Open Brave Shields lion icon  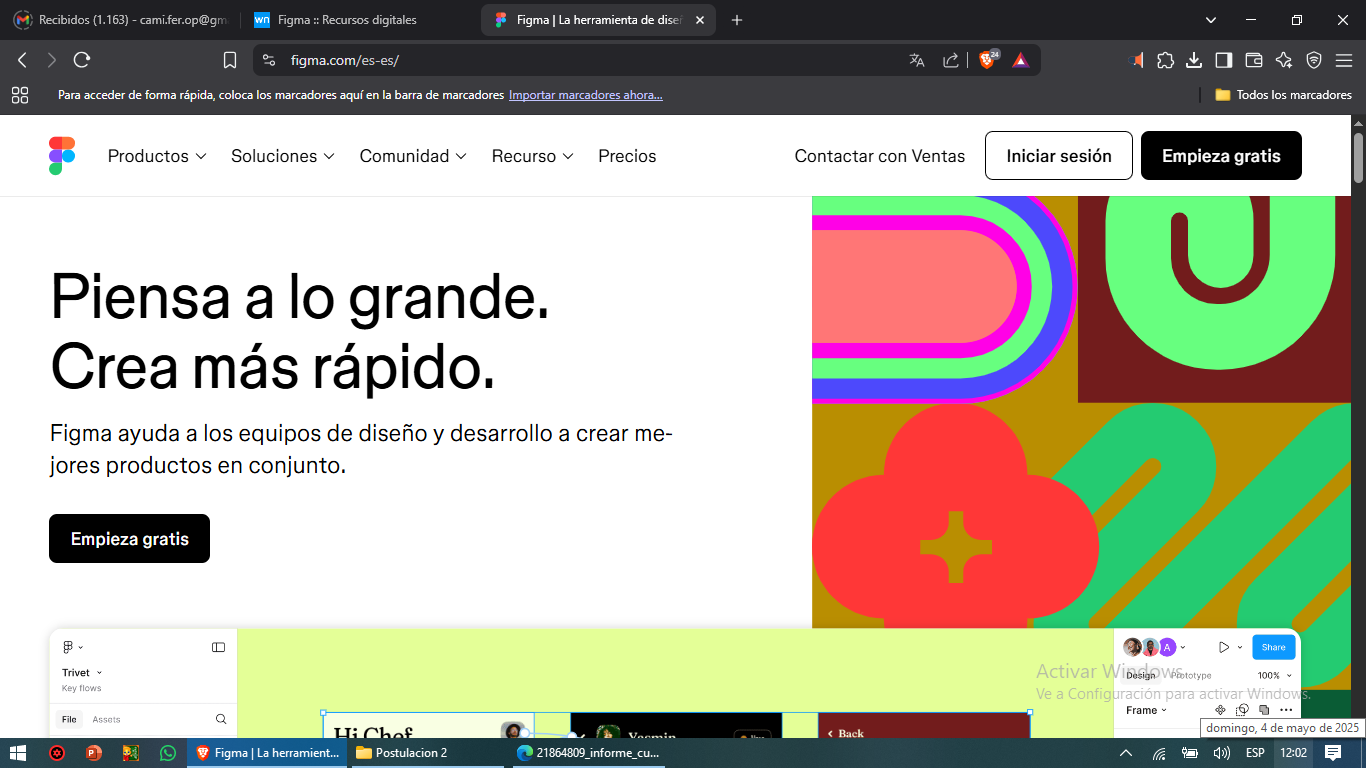click(x=988, y=60)
